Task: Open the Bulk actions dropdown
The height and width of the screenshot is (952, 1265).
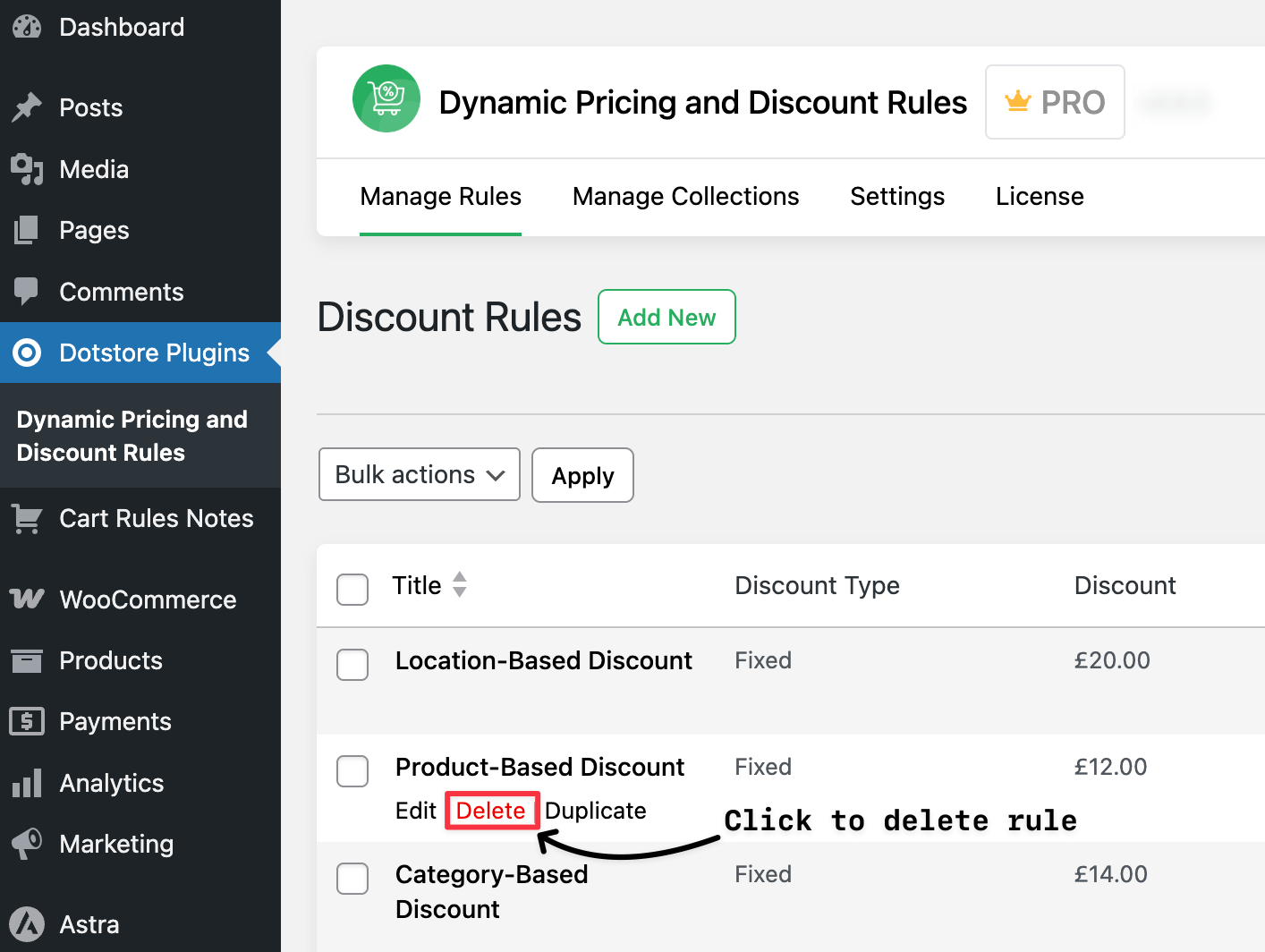Action: point(420,474)
